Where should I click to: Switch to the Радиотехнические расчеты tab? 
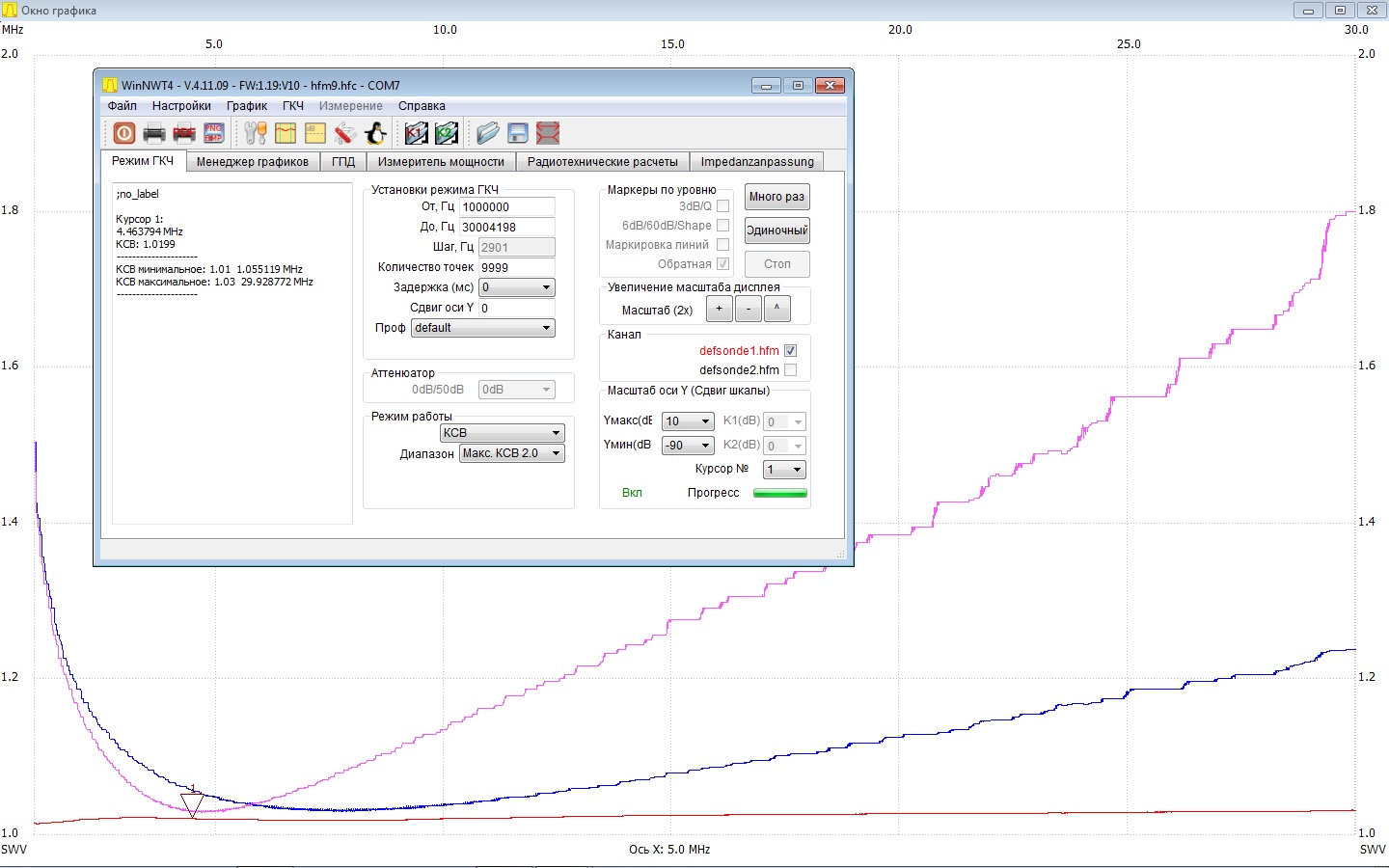point(603,162)
